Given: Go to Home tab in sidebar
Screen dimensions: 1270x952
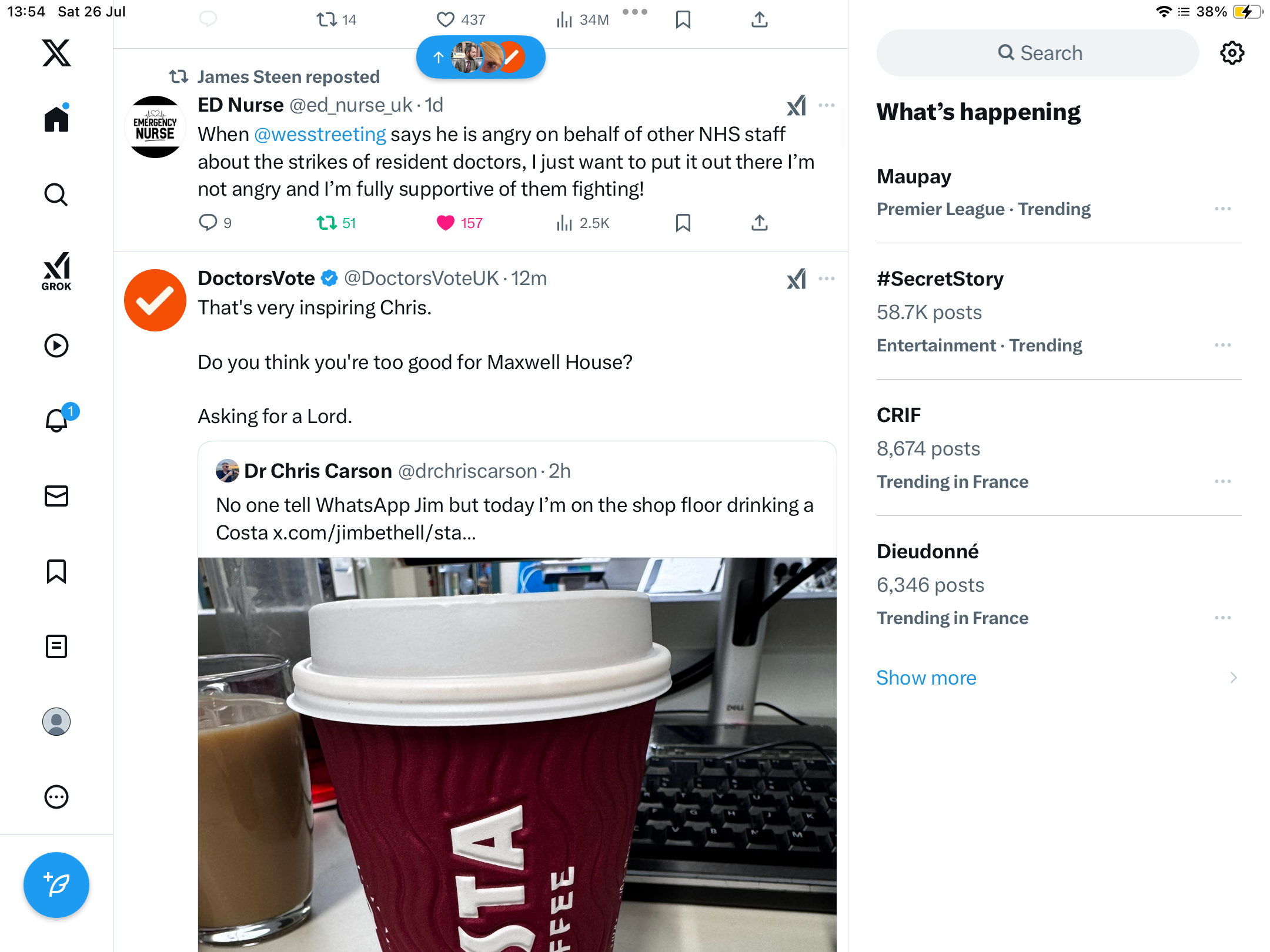Looking at the screenshot, I should click(56, 118).
